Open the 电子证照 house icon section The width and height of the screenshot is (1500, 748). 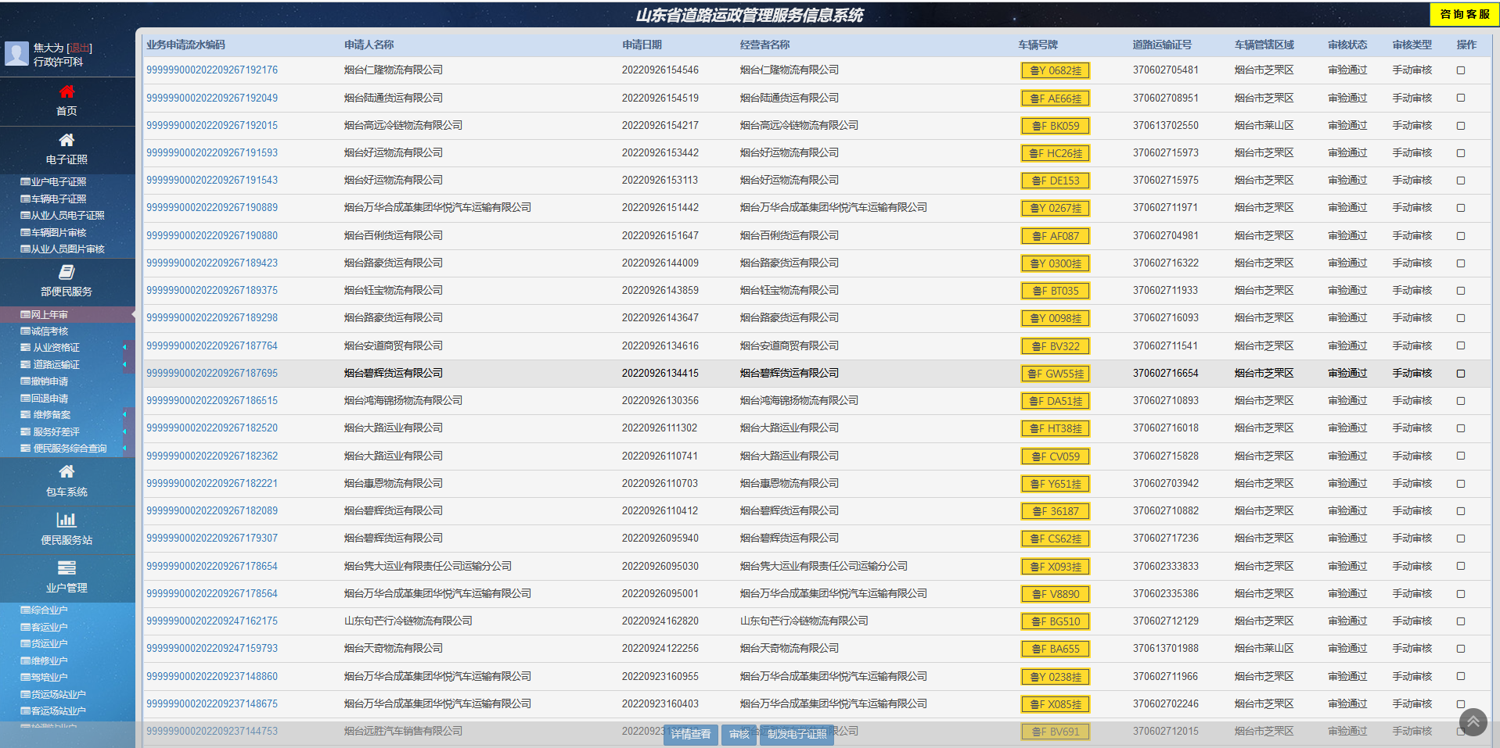pyautogui.click(x=66, y=140)
